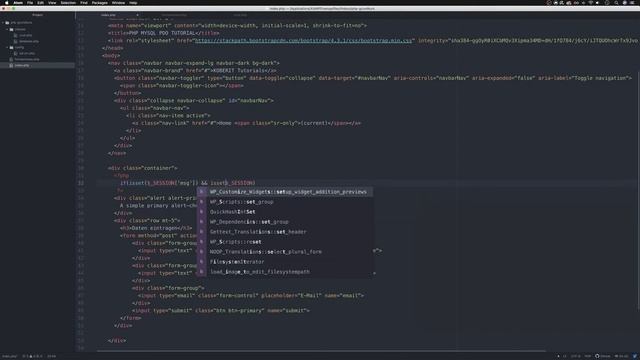Open the Window menu
The image size is (640, 360).
(118, 2)
